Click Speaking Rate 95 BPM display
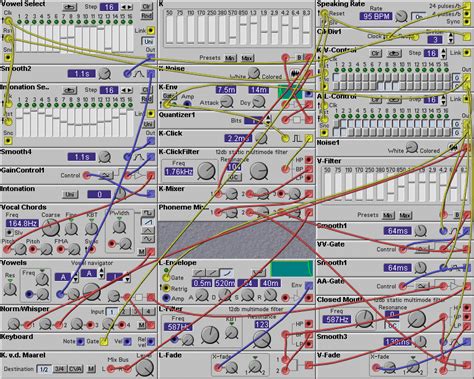474x379 pixels. 376,16
